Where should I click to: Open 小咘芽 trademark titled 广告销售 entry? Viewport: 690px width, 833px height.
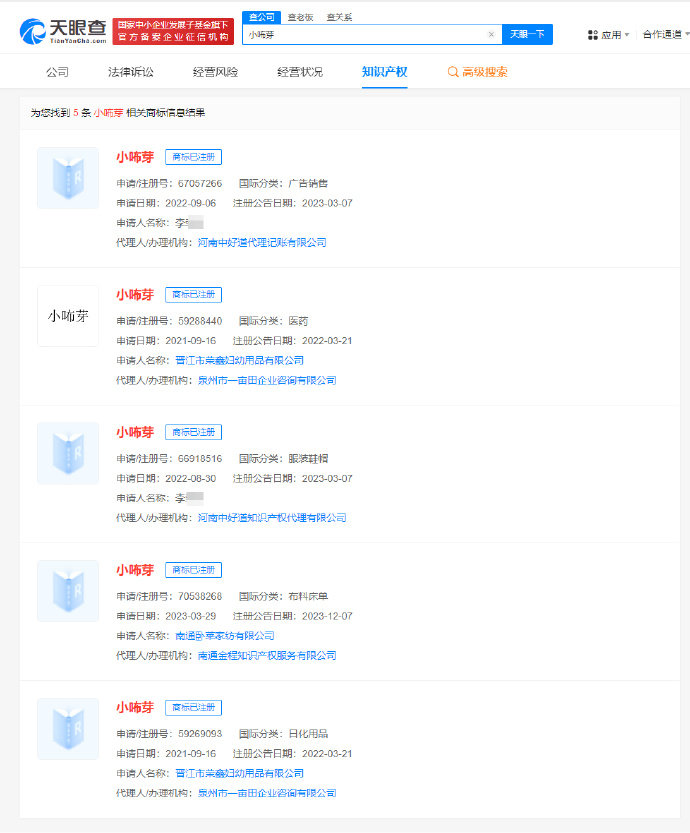coord(135,157)
